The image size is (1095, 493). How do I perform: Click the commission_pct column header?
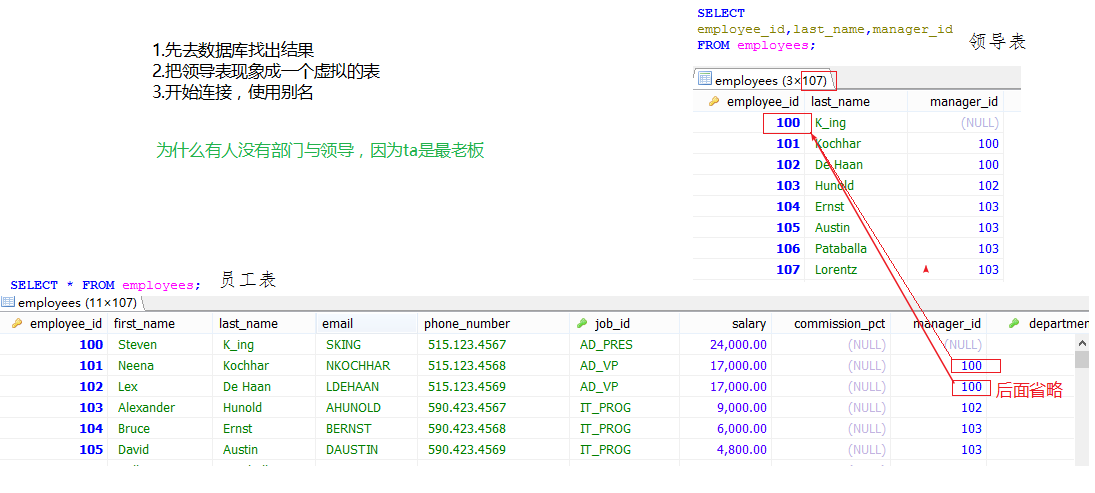(839, 324)
